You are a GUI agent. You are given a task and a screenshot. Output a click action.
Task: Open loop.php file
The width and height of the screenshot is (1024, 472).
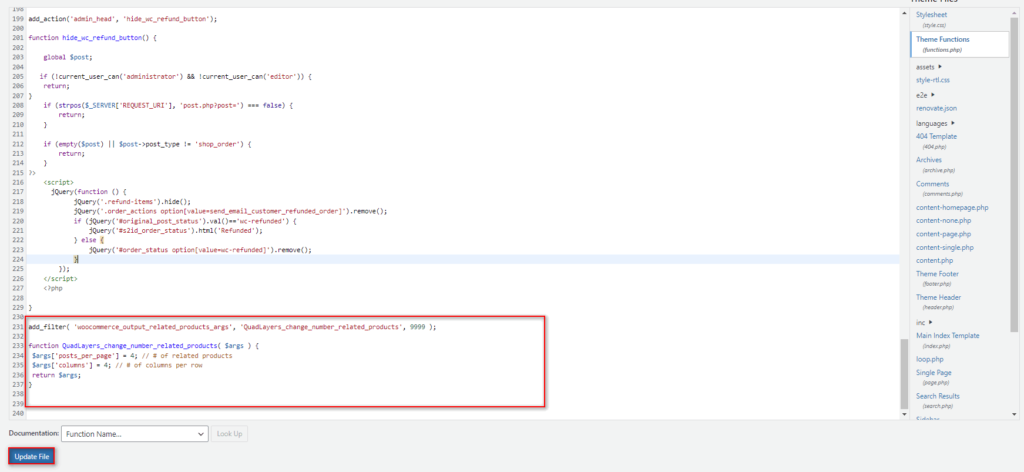(929, 359)
